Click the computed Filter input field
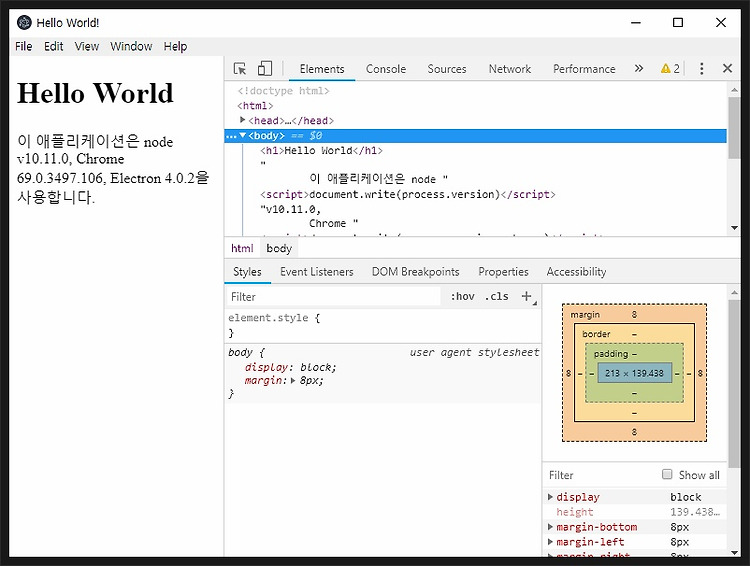 602,475
